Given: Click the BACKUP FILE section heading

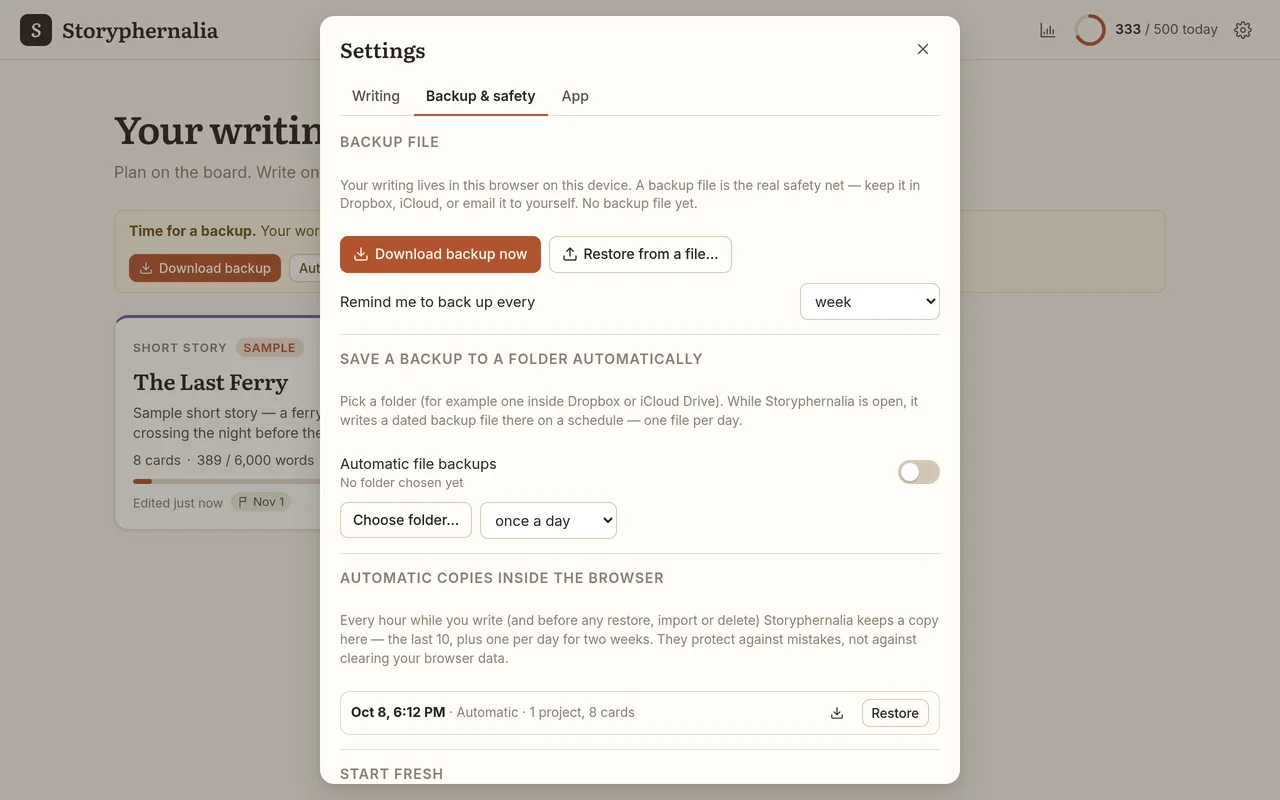Looking at the screenshot, I should point(389,142).
